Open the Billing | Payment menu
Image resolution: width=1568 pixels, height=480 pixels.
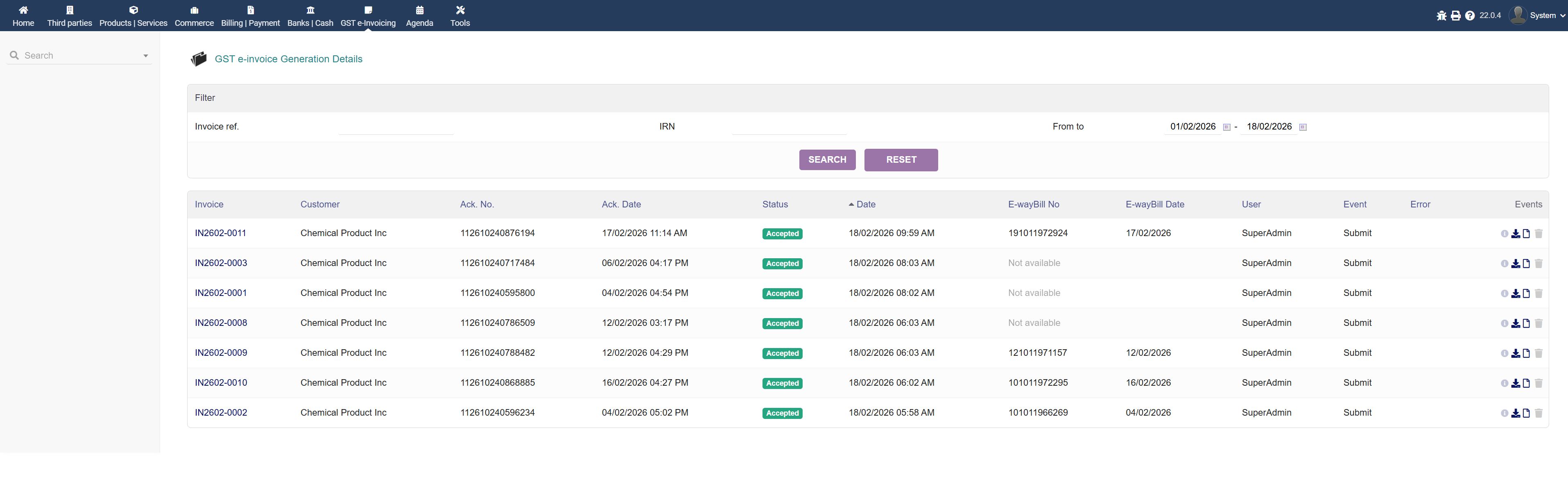pyautogui.click(x=250, y=16)
